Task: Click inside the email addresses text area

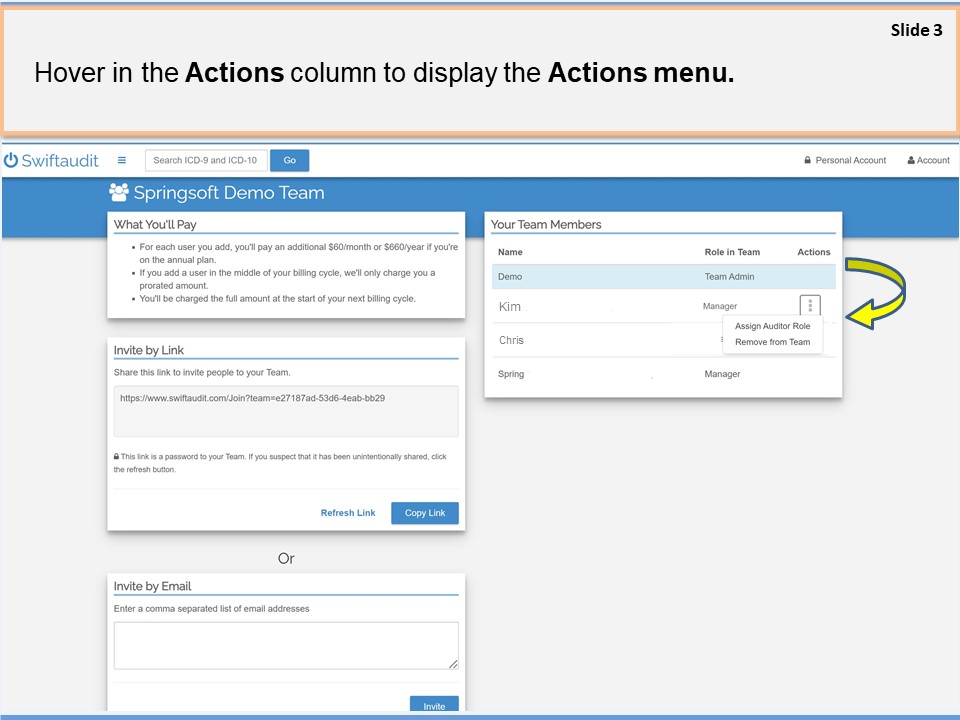Action: 285,645
